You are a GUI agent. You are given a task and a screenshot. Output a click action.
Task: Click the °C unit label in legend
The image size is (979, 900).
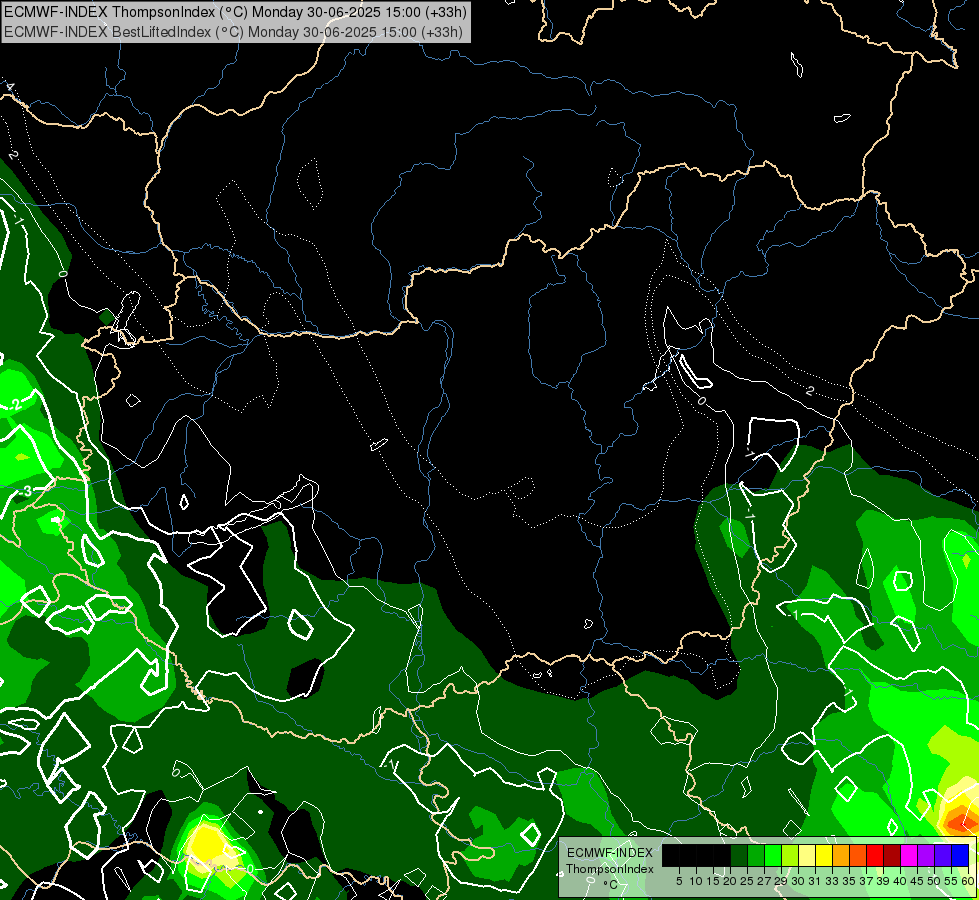pyautogui.click(x=611, y=885)
